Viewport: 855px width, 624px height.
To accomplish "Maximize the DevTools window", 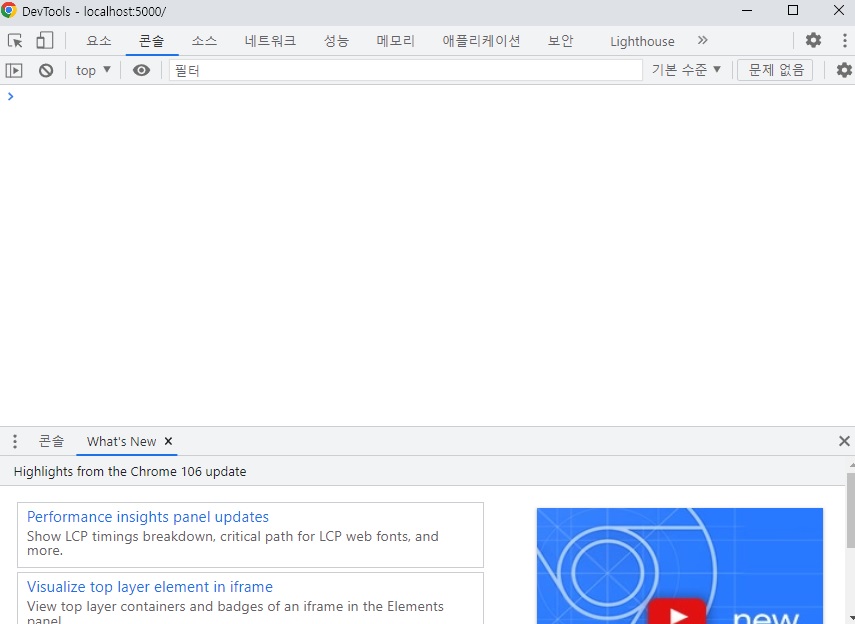I will click(793, 11).
